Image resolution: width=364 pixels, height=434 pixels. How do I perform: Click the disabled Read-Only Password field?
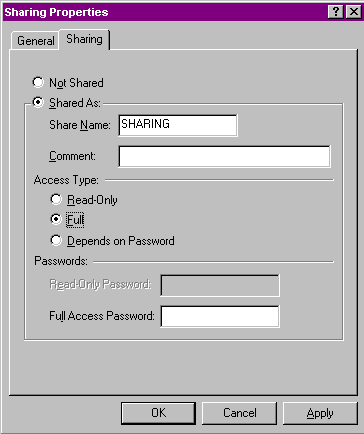point(220,285)
